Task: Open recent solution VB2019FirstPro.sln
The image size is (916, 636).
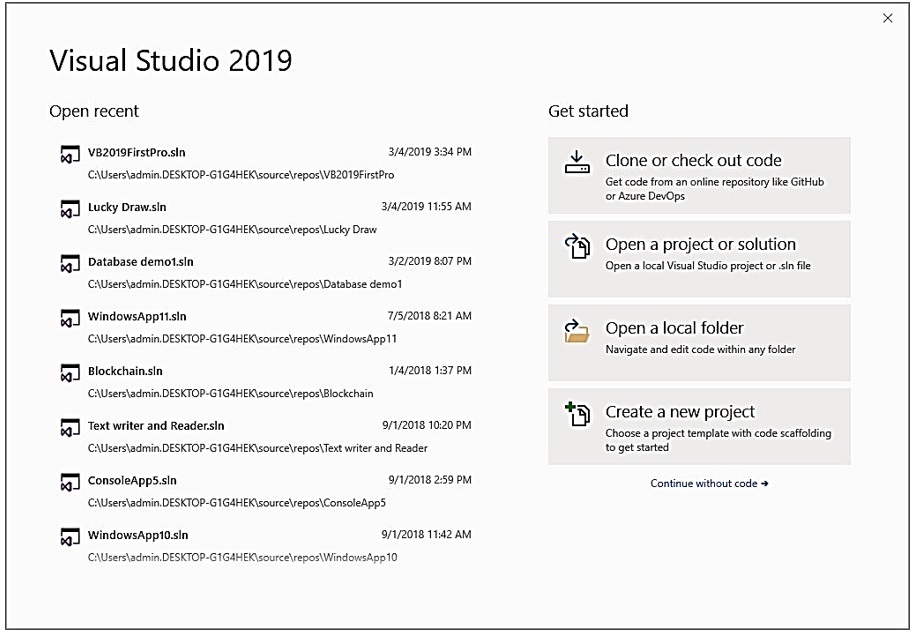Action: [266, 163]
